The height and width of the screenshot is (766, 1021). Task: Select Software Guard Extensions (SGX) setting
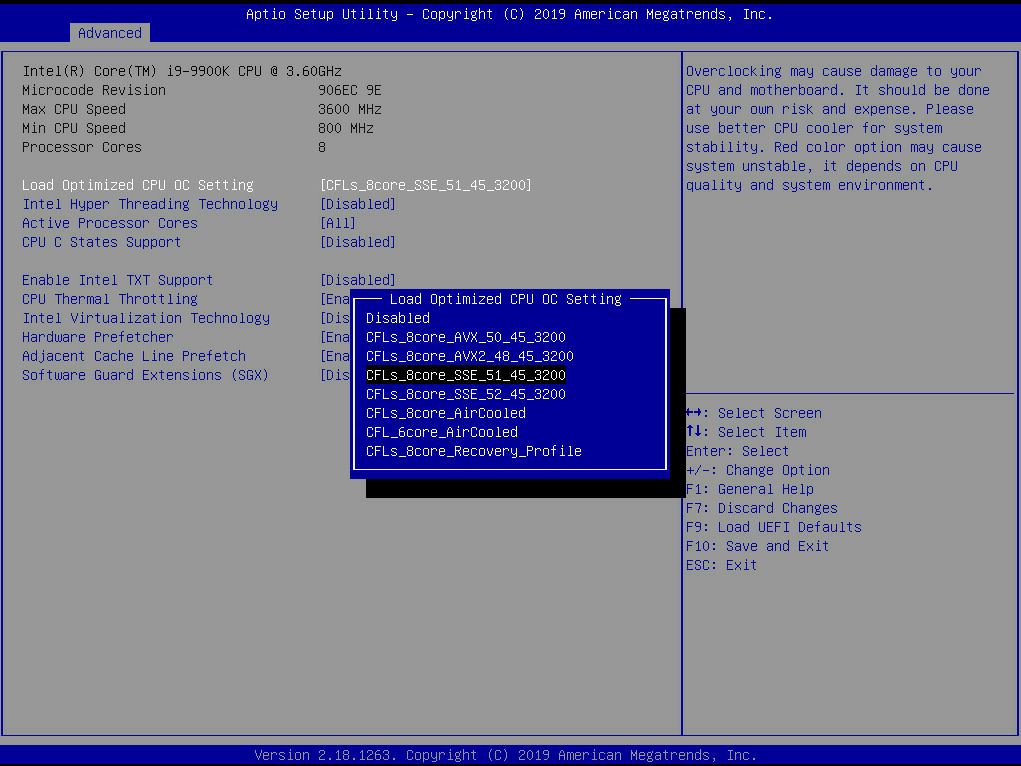tap(145, 375)
